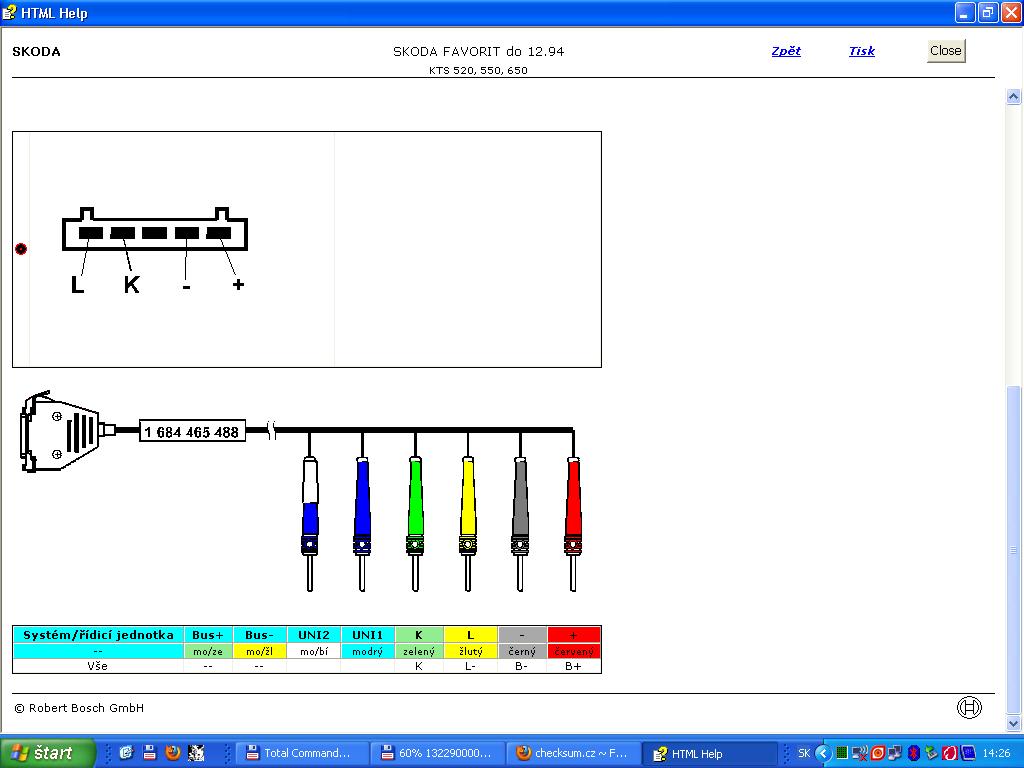Image resolution: width=1024 pixels, height=768 pixels.
Task: Switch to the 60% 132290000 taskbar window
Action: coord(436,753)
